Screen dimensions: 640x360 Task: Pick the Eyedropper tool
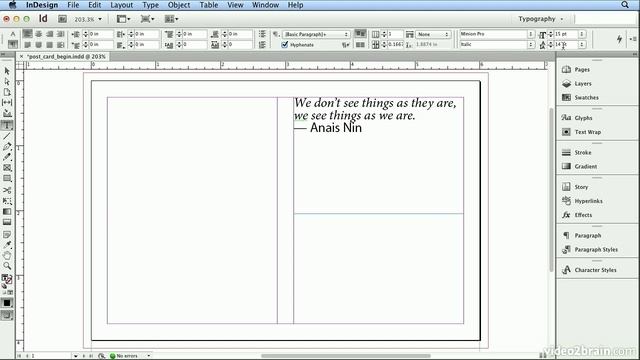point(7,245)
